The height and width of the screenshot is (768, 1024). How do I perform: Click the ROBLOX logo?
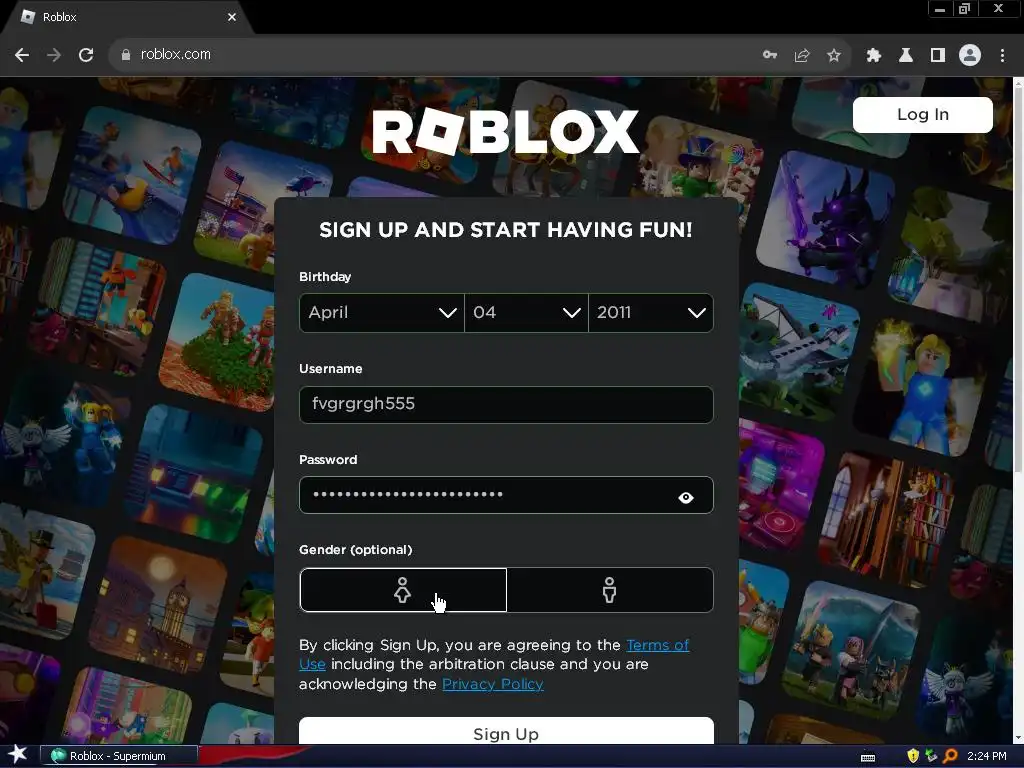[x=505, y=132]
